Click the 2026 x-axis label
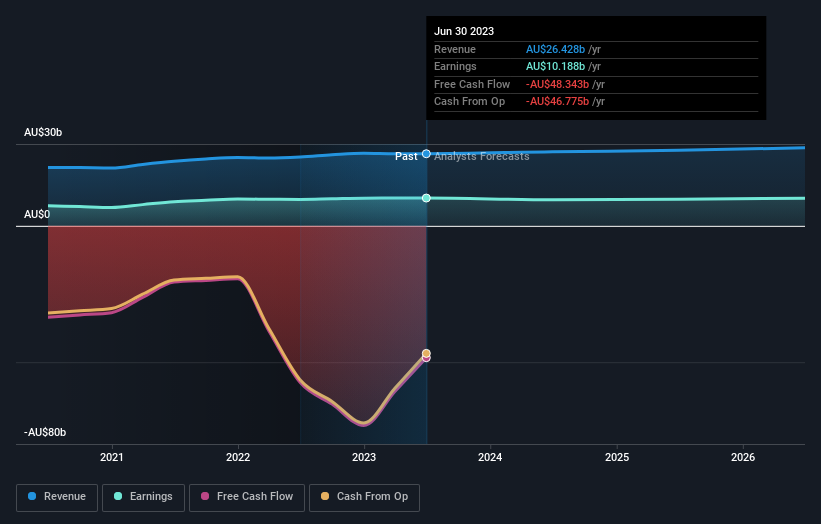821x524 pixels. pos(743,457)
